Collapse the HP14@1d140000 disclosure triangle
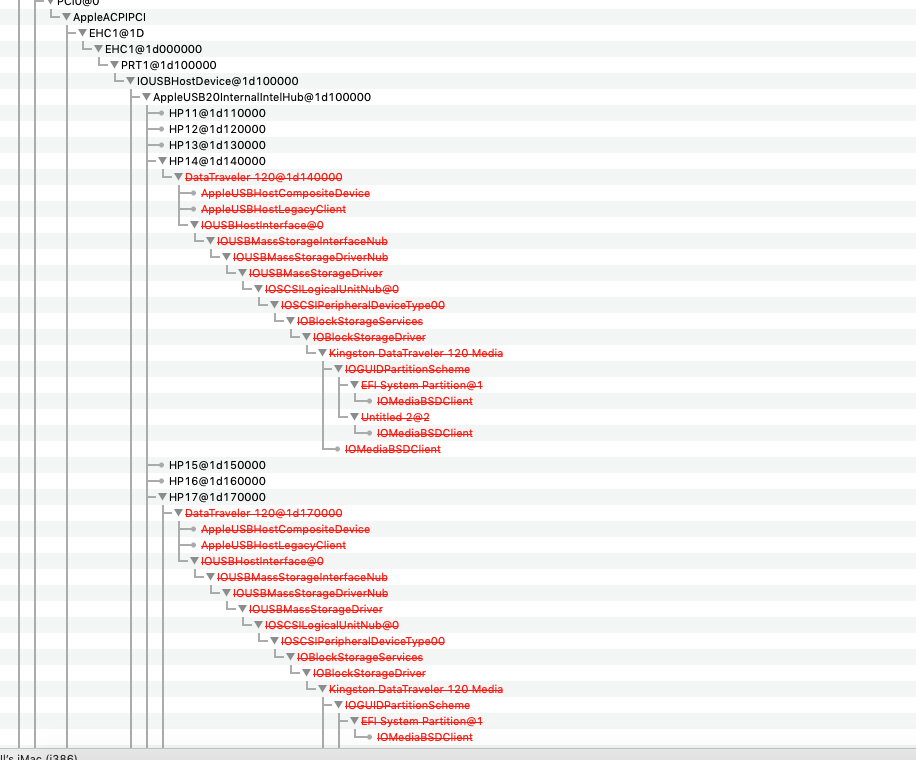 [x=162, y=161]
